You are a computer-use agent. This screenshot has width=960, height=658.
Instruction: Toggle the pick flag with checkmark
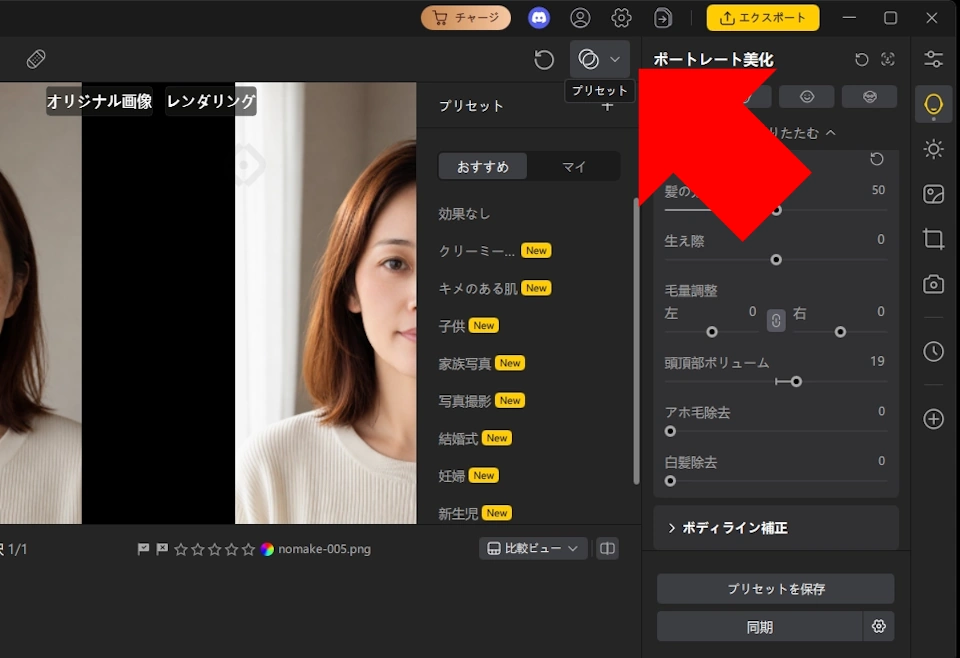click(x=143, y=549)
